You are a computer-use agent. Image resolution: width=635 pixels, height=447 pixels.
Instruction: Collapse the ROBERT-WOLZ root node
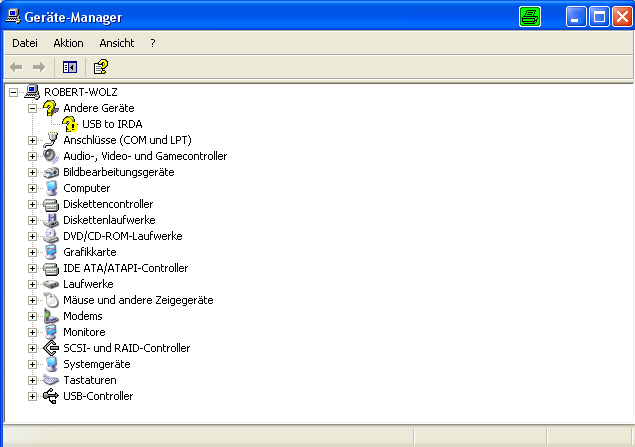point(13,92)
